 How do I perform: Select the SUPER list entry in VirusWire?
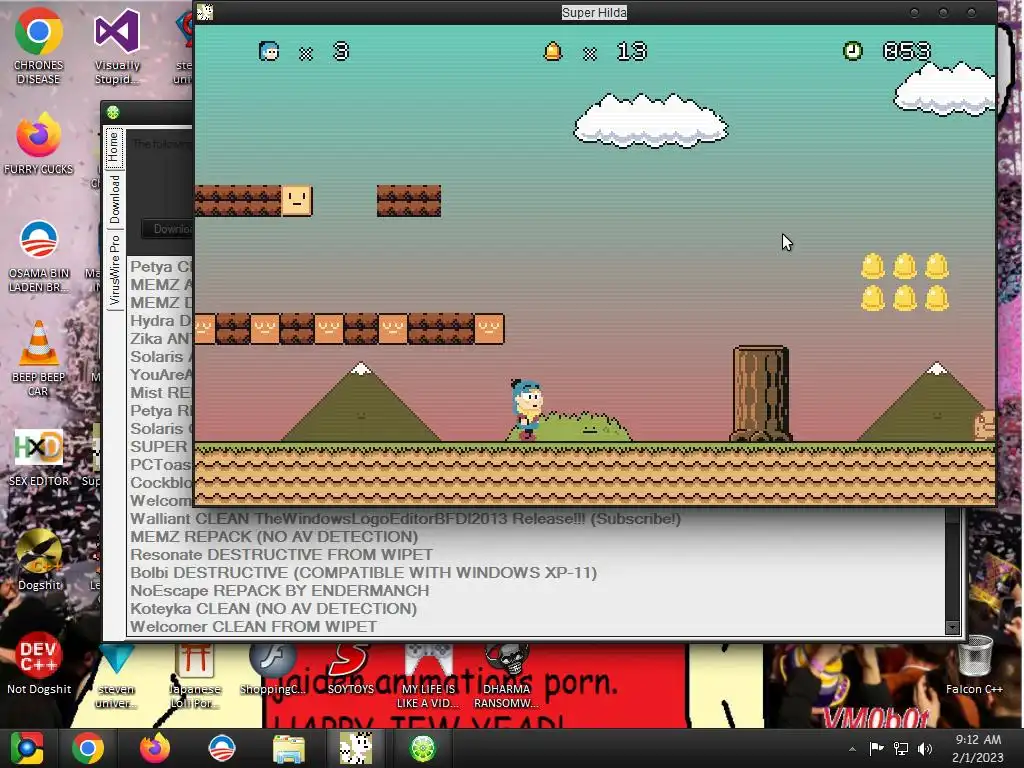pyautogui.click(x=161, y=447)
